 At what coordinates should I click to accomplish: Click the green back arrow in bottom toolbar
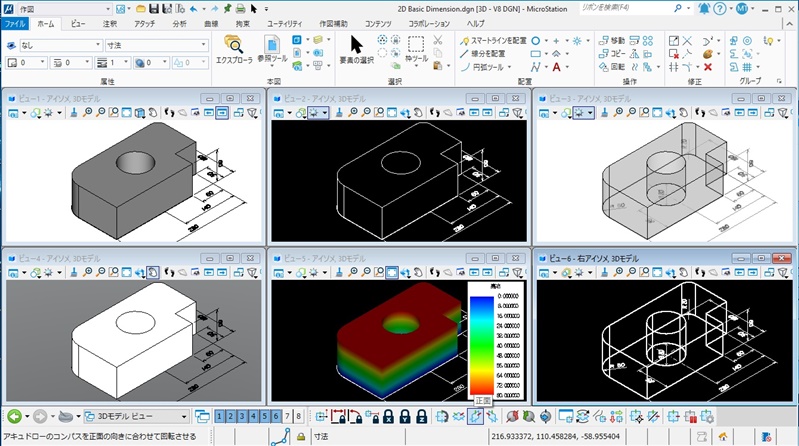13,416
